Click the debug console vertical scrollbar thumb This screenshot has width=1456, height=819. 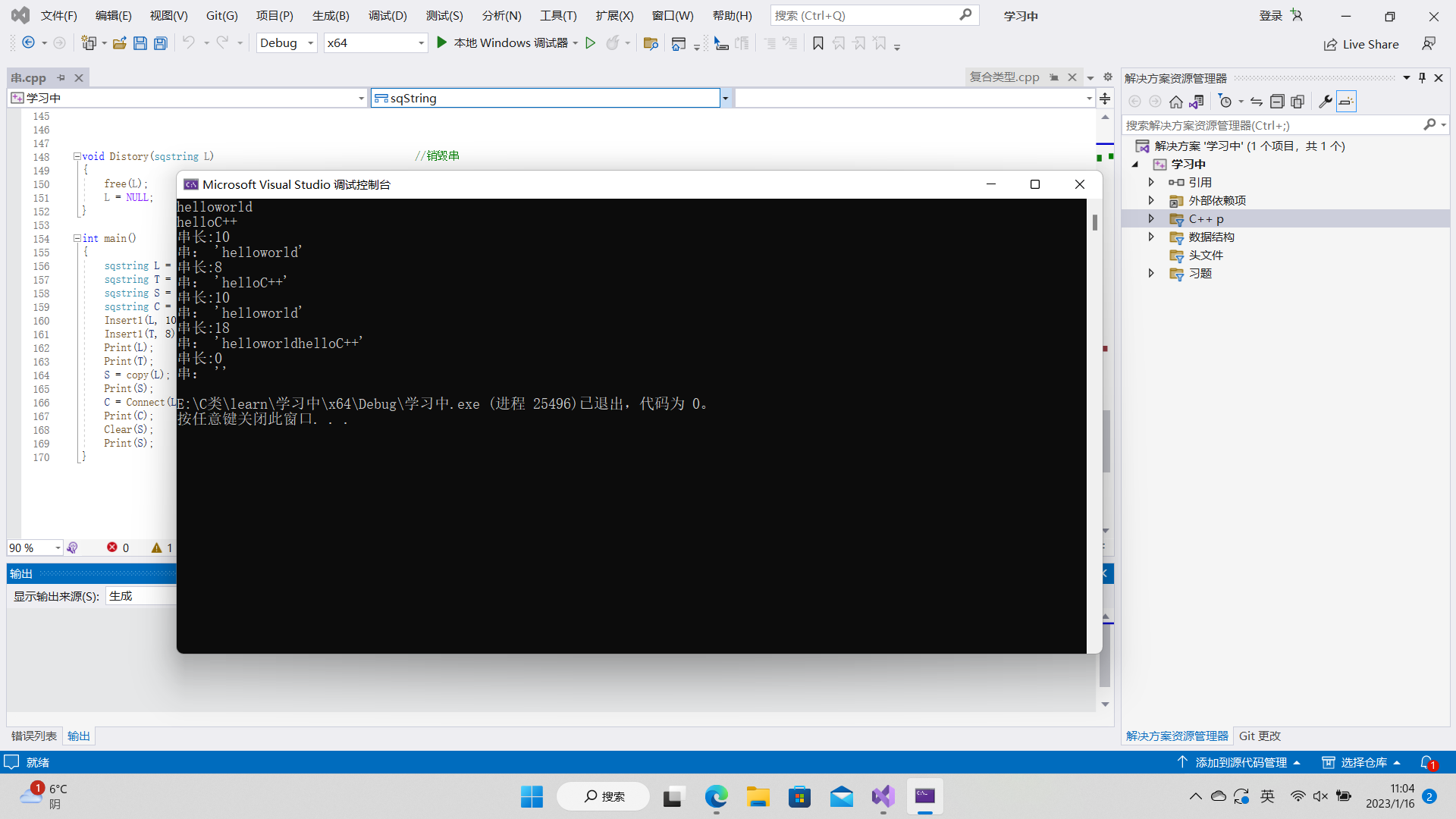click(1094, 222)
